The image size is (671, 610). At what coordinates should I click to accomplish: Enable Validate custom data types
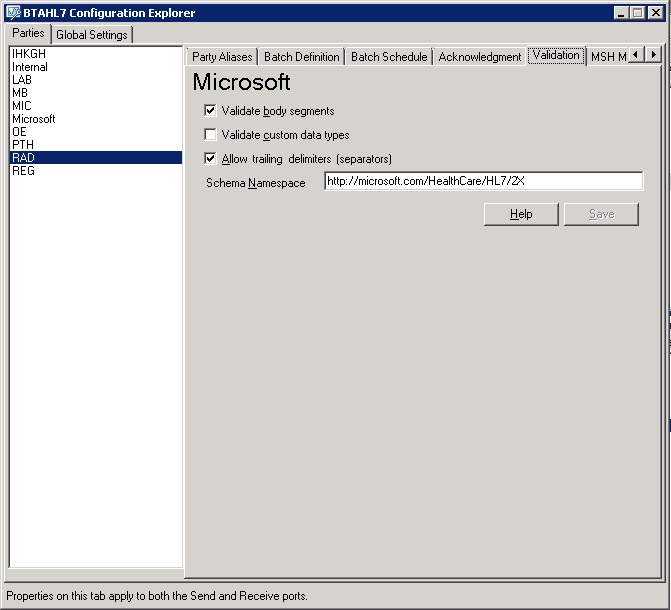210,135
